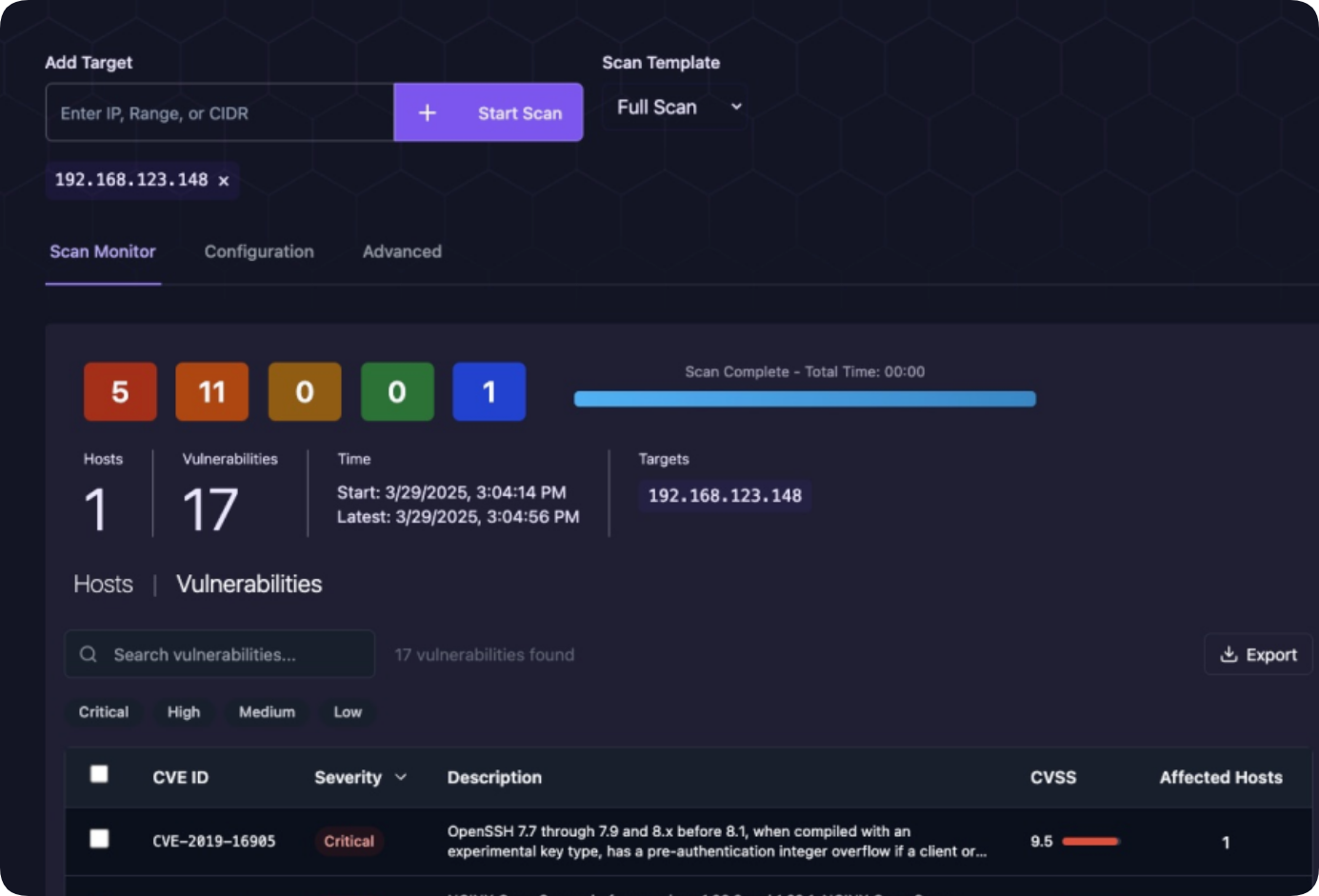Toggle the High severity filter chip
Screen dimensions: 1319x896
pyautogui.click(x=184, y=712)
